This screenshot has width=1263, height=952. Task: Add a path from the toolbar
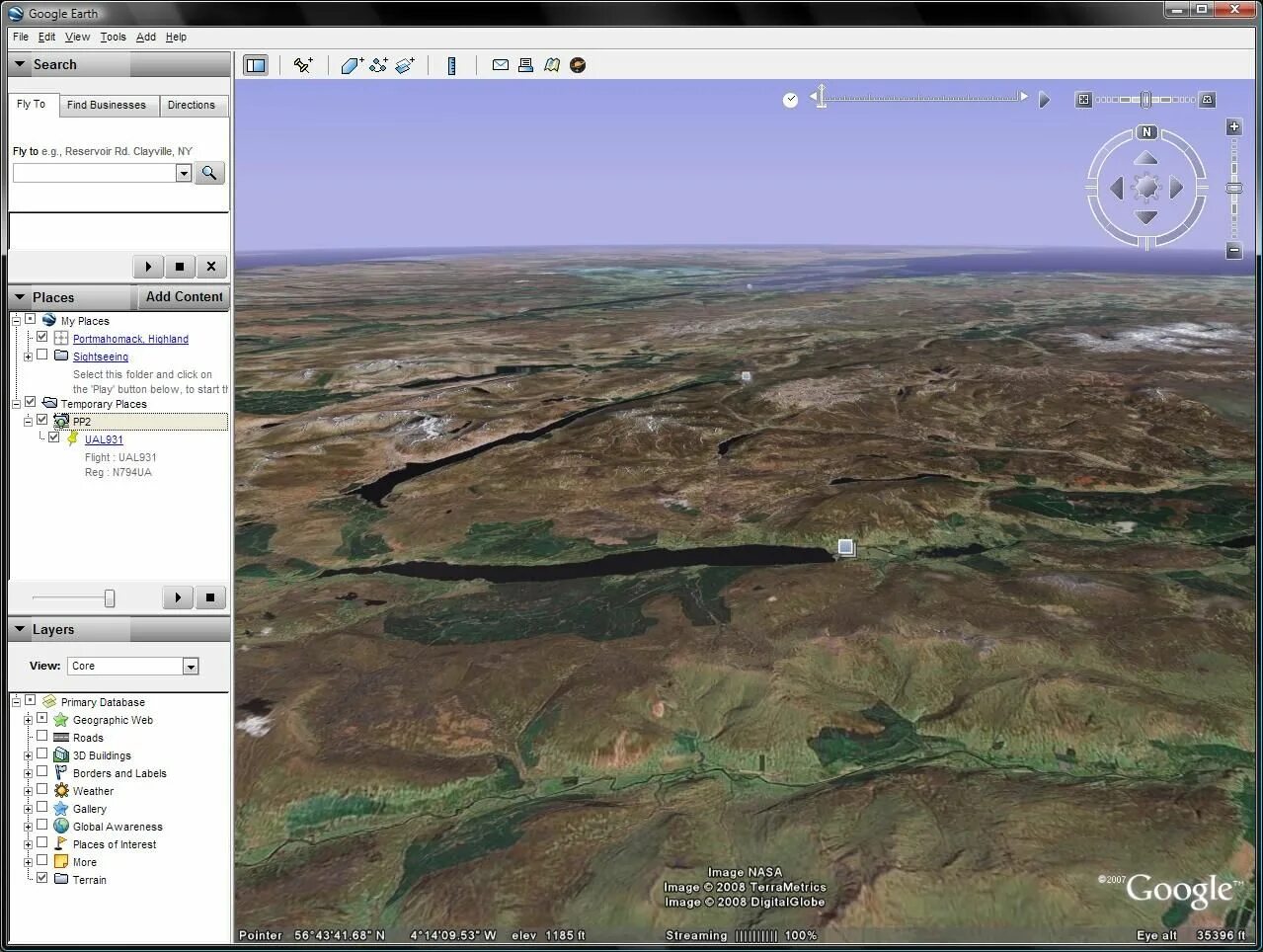pos(378,65)
